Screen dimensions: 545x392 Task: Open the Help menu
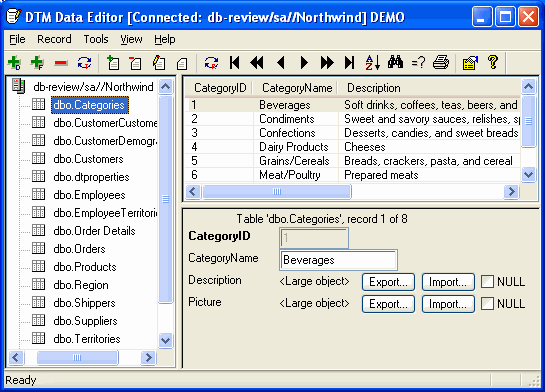pyautogui.click(x=165, y=39)
